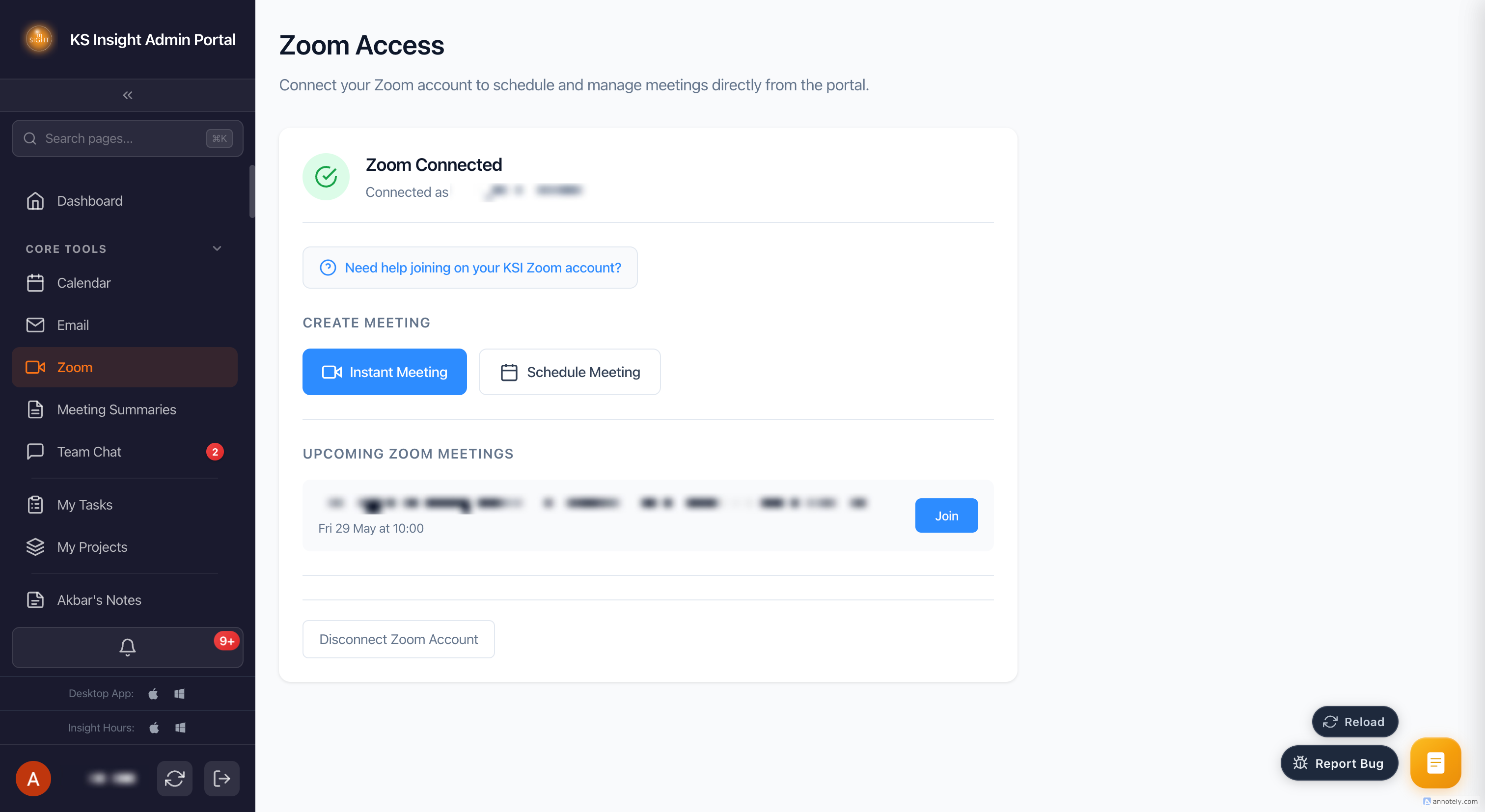
Task: Click the logout icon in sidebar footer
Action: click(x=222, y=779)
